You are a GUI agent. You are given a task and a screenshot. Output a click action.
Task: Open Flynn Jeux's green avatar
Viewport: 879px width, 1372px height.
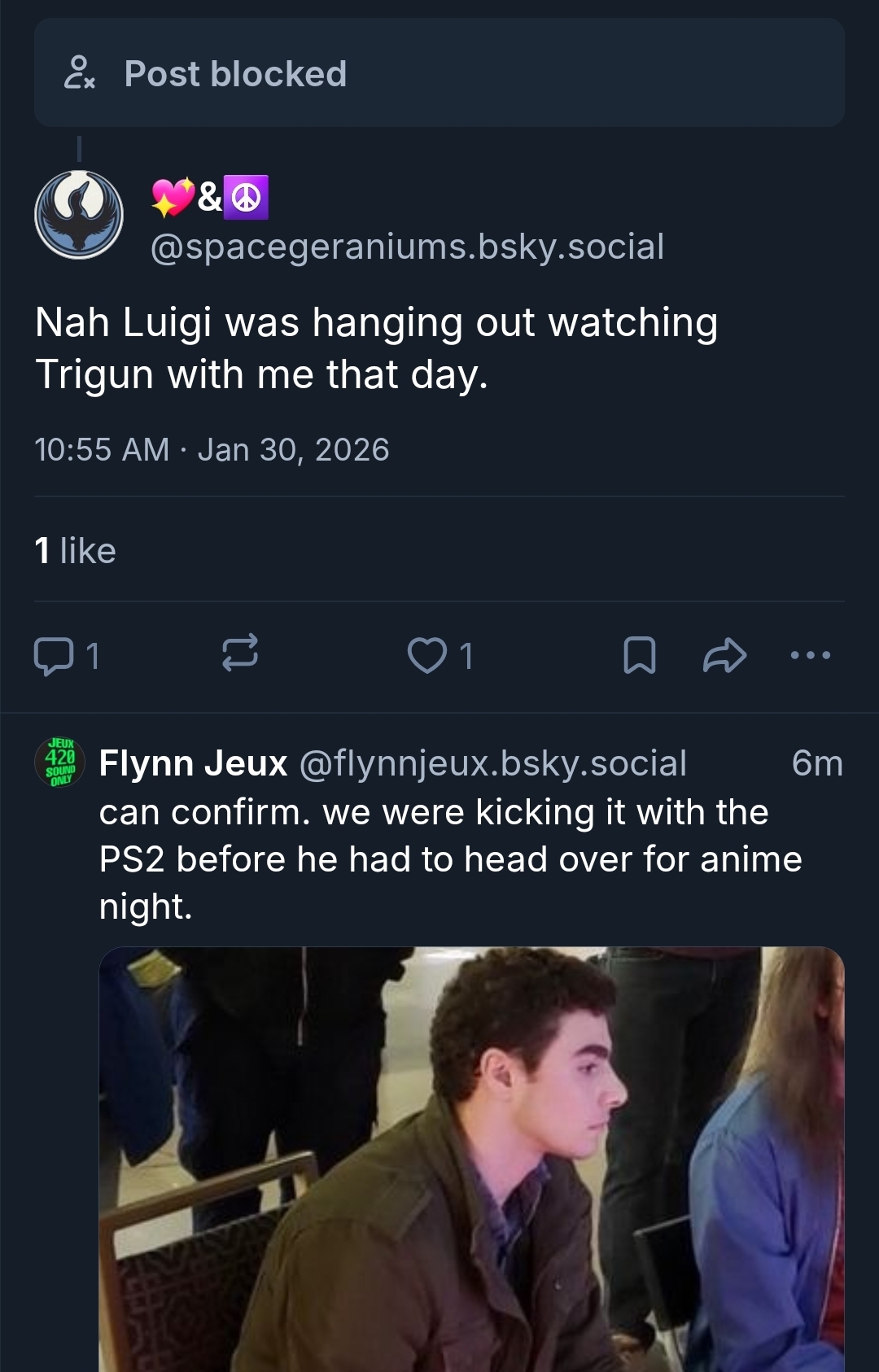coord(59,763)
